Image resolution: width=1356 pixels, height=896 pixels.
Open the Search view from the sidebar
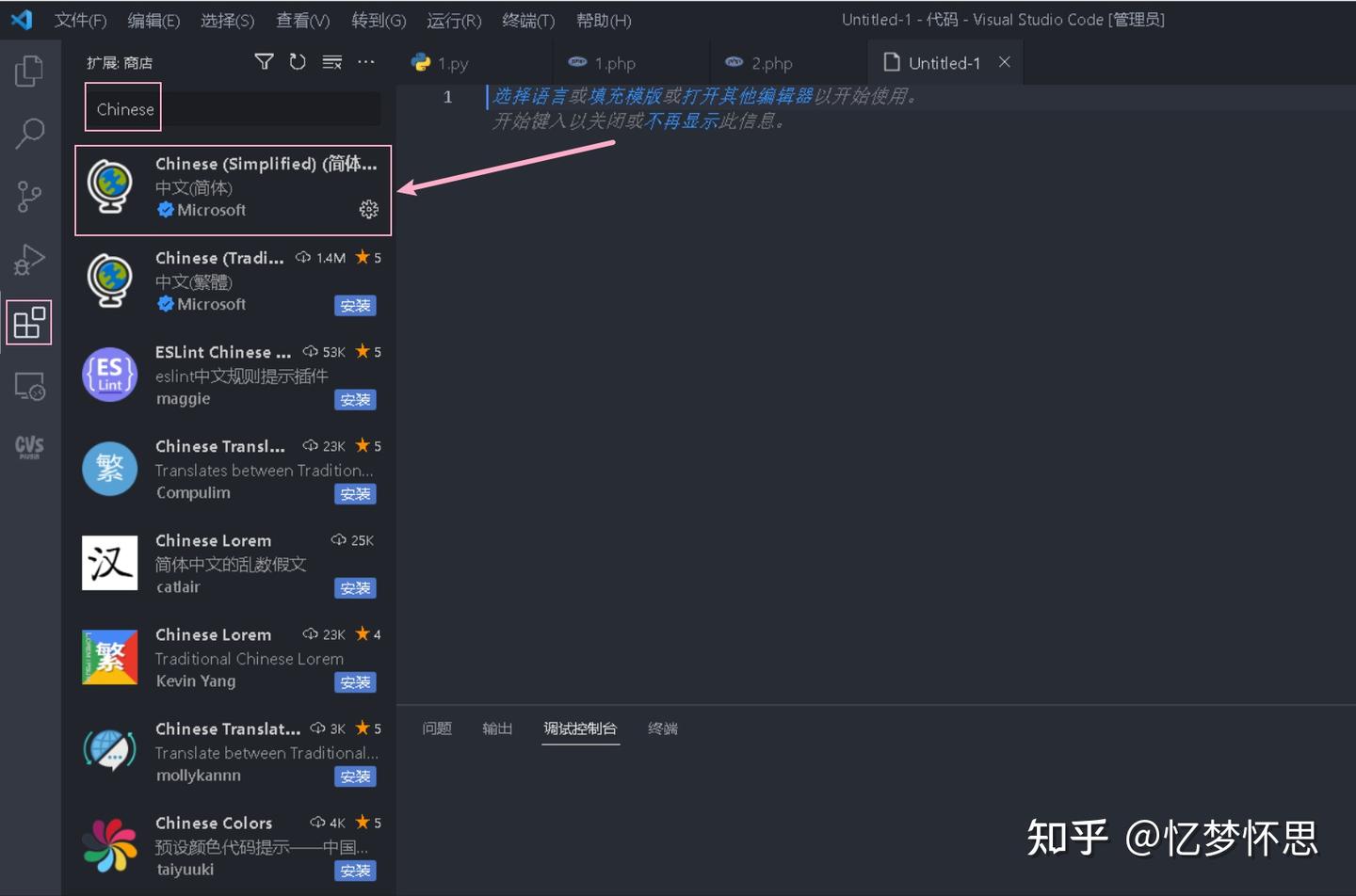(28, 135)
